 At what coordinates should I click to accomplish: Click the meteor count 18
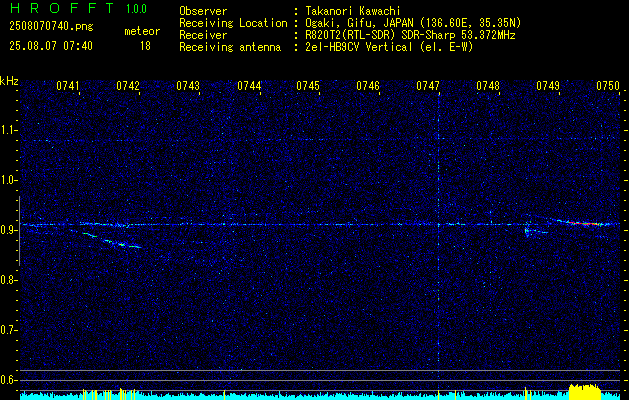(145, 46)
